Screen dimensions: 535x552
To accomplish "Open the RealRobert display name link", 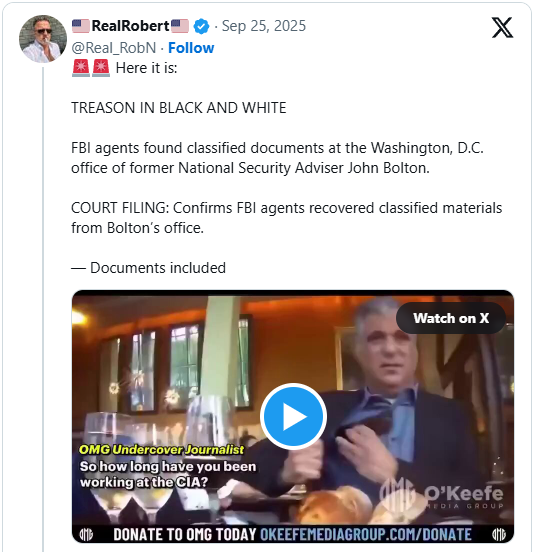I will pyautogui.click(x=131, y=26).
